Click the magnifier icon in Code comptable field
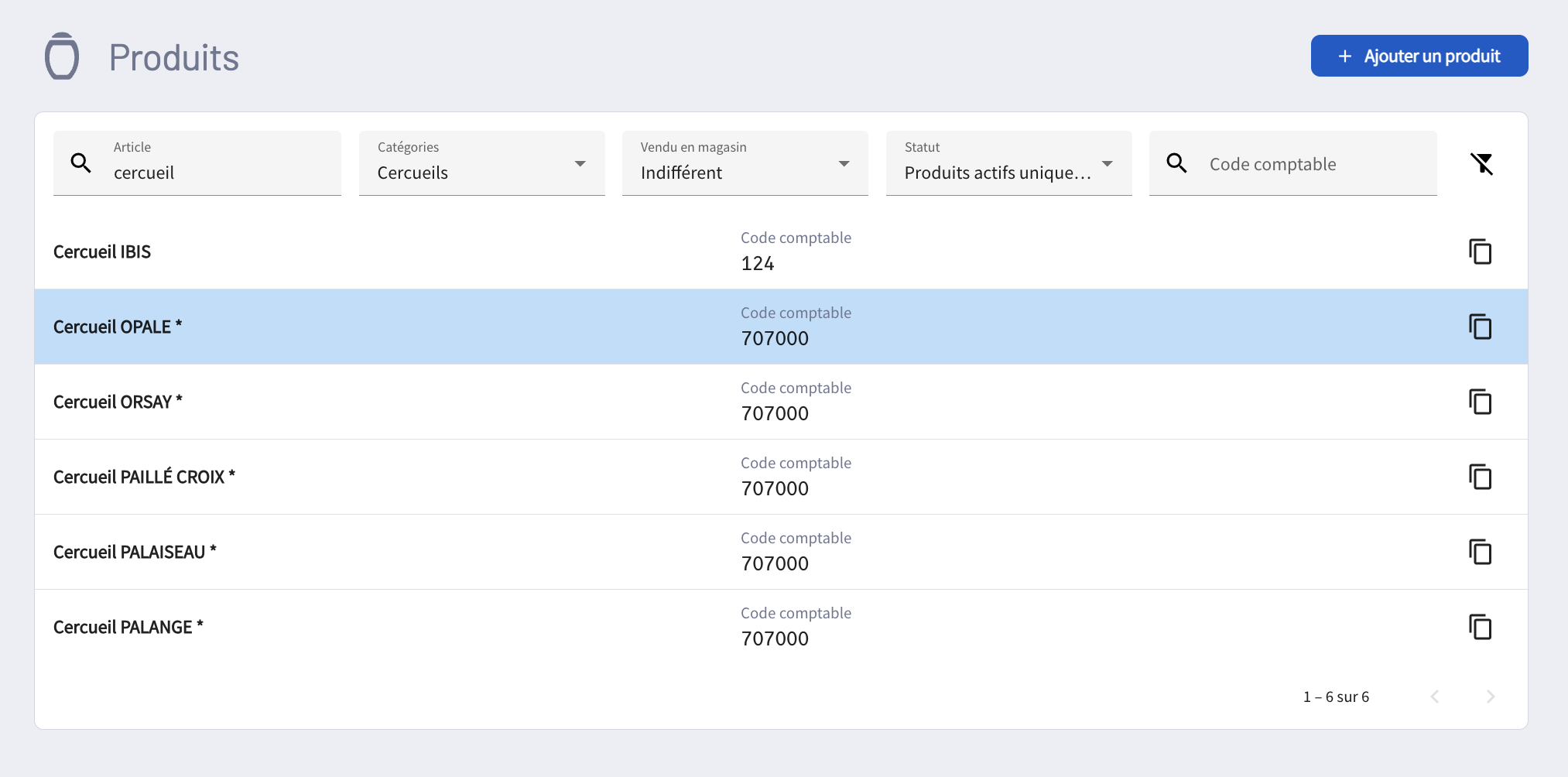Image resolution: width=1568 pixels, height=777 pixels. [1176, 163]
